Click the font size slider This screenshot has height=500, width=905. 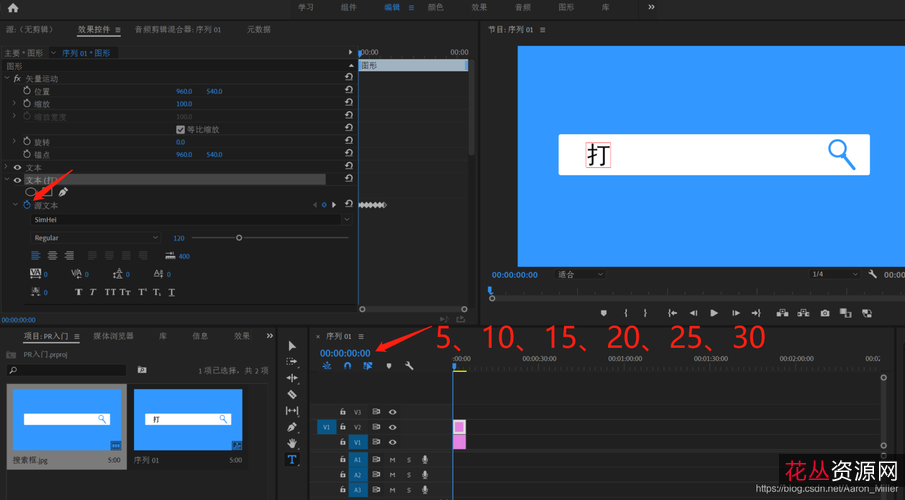(239, 238)
